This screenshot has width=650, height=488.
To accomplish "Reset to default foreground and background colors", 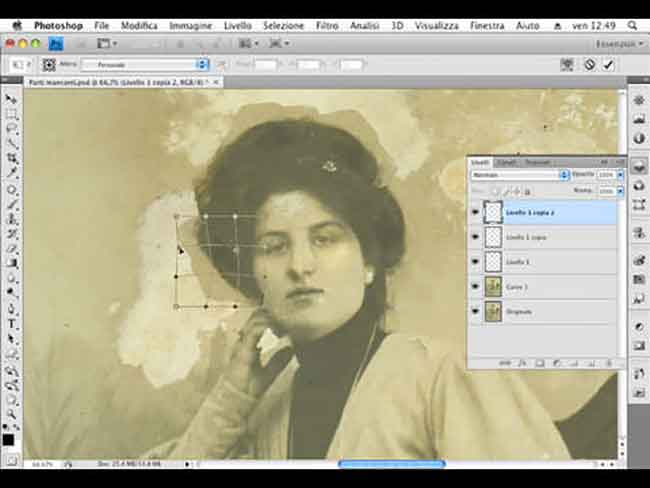I will tap(5, 427).
